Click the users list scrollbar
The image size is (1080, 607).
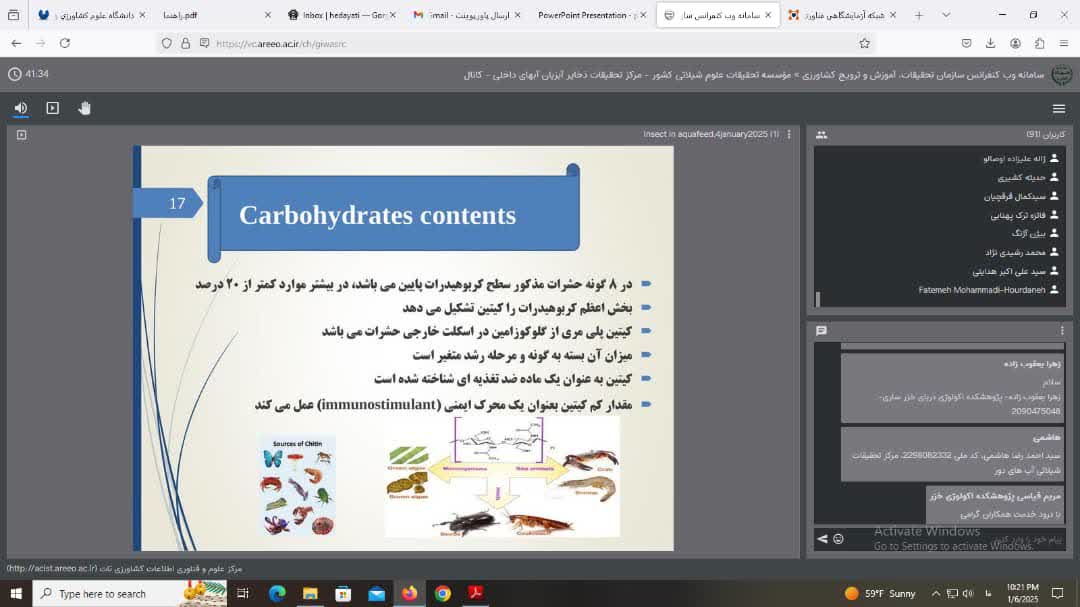pyautogui.click(x=818, y=298)
